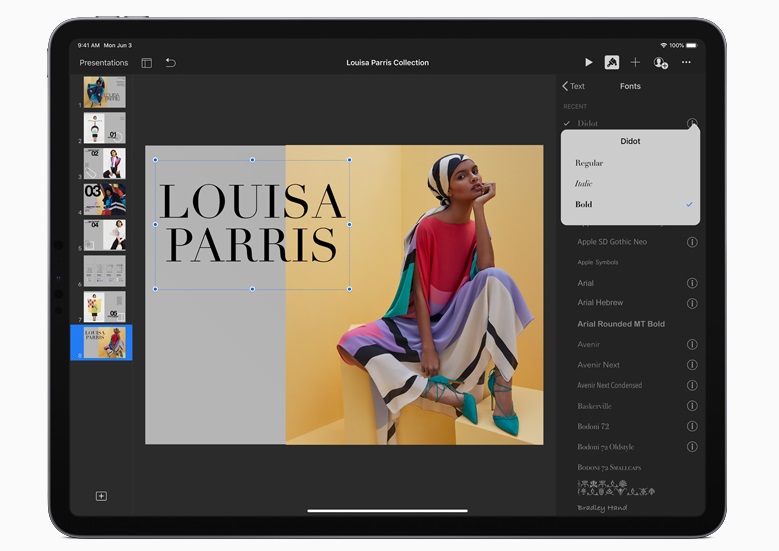This screenshot has width=779, height=551.
Task: Tap the add slide button below navigator
Action: click(101, 496)
